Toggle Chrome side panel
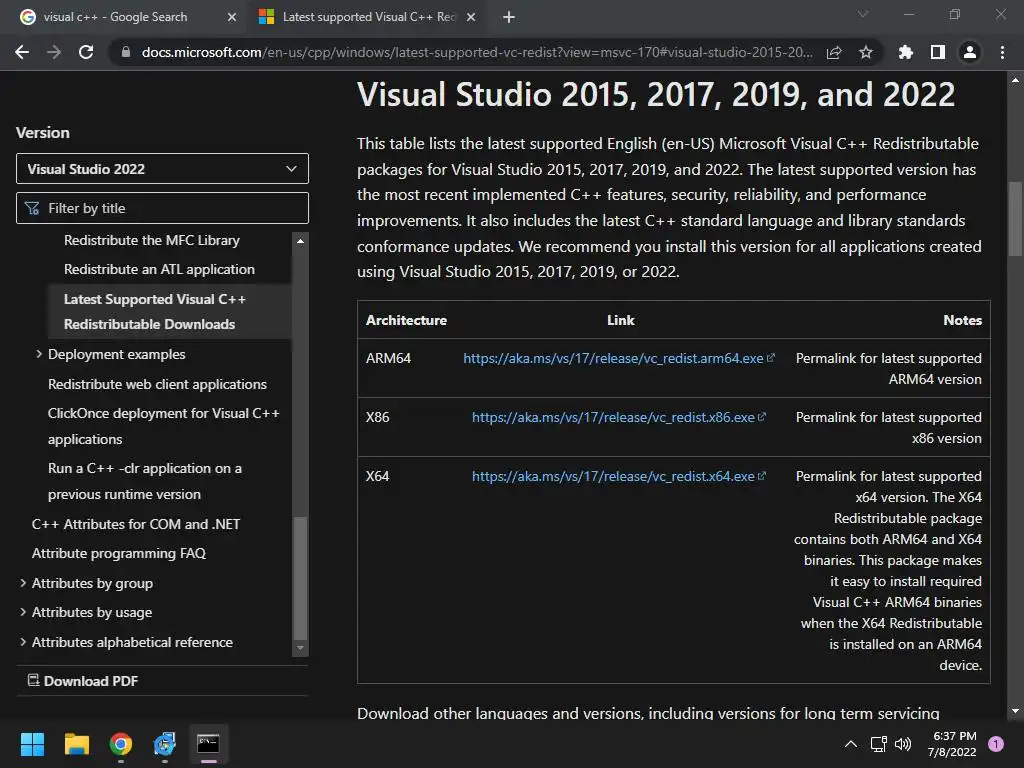The height and width of the screenshot is (768, 1024). coord(938,52)
